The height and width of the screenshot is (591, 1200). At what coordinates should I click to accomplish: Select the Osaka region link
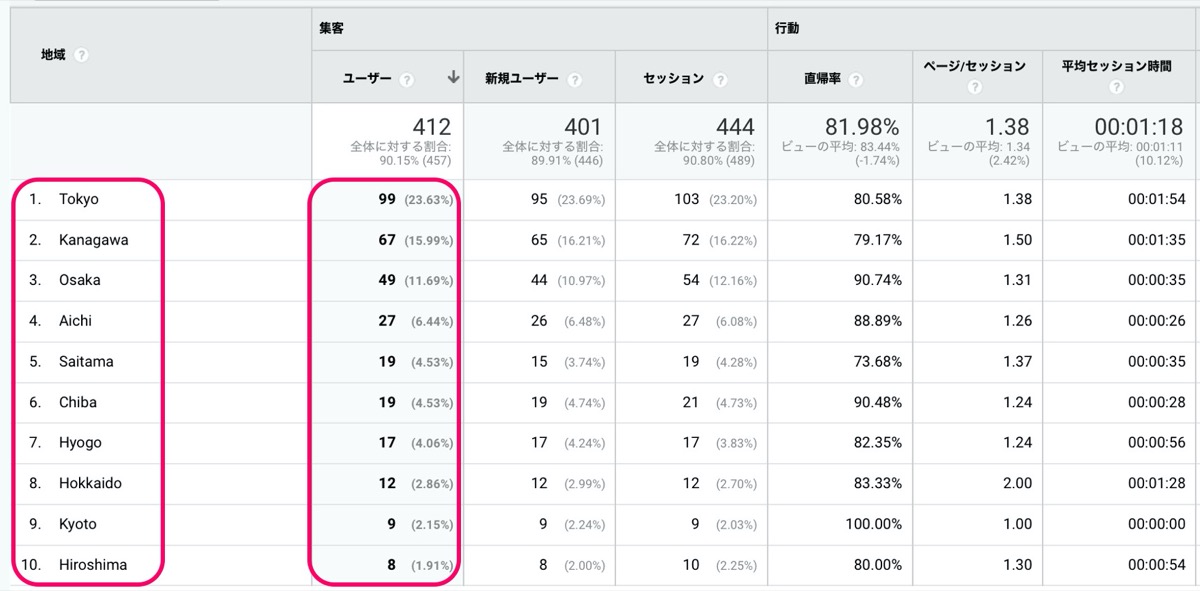click(x=80, y=280)
